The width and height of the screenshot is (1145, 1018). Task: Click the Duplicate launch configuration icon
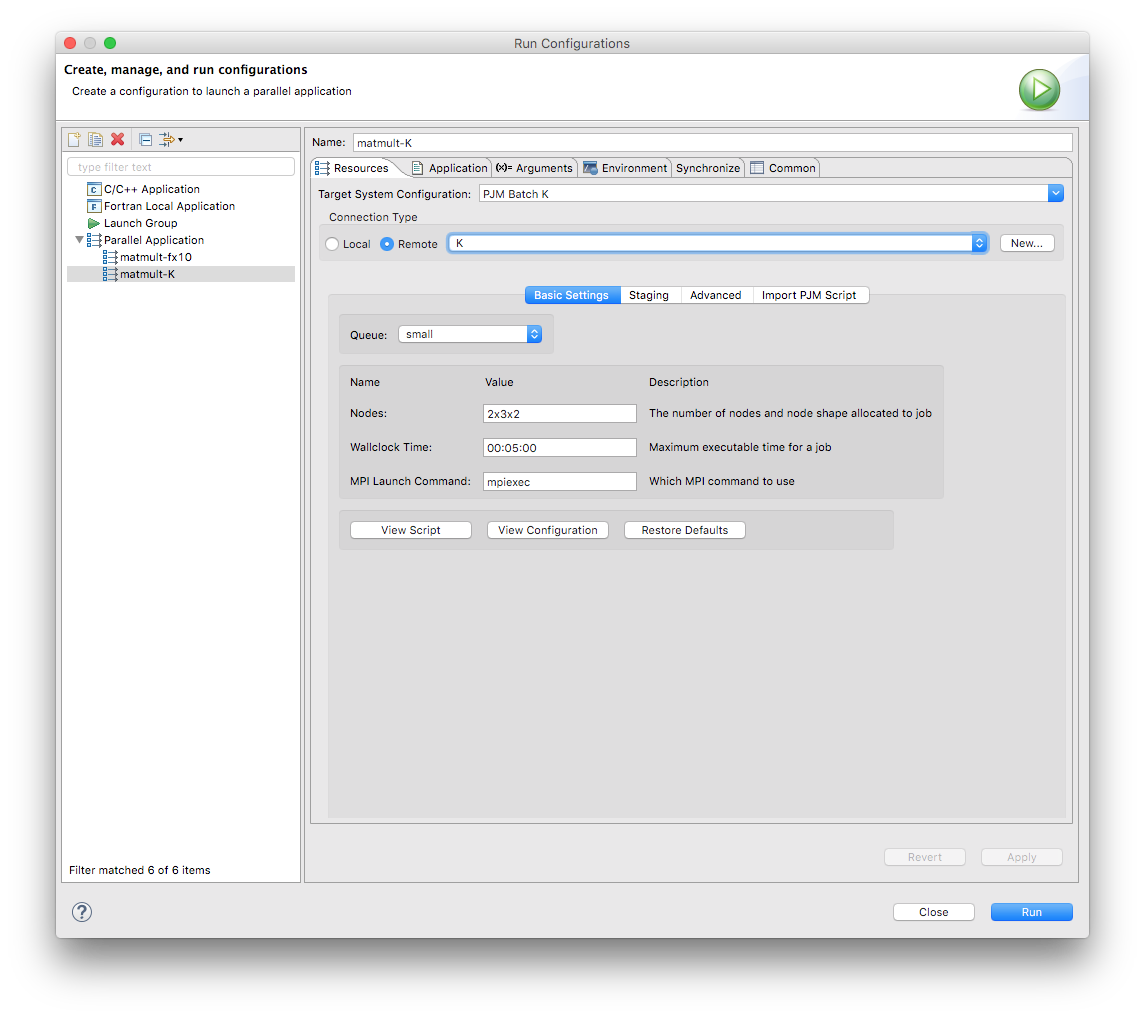[95, 139]
